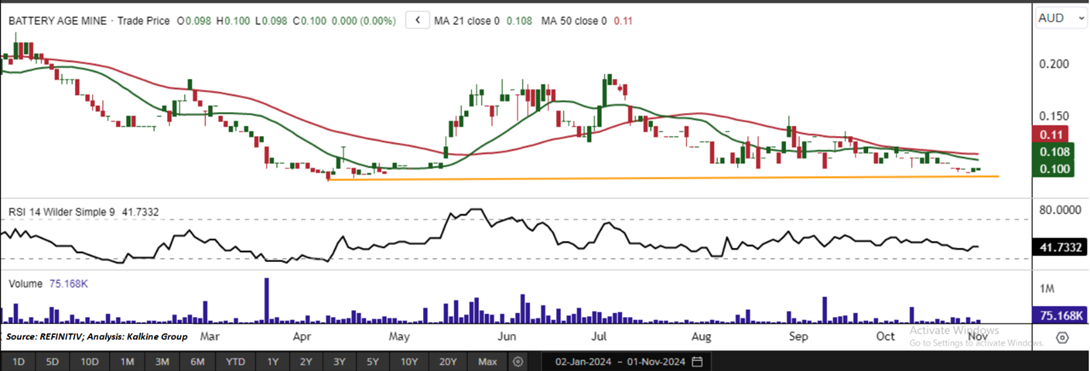Viewport: 1090px width, 371px height.
Task: Choose the YTD range button
Action: 236,362
